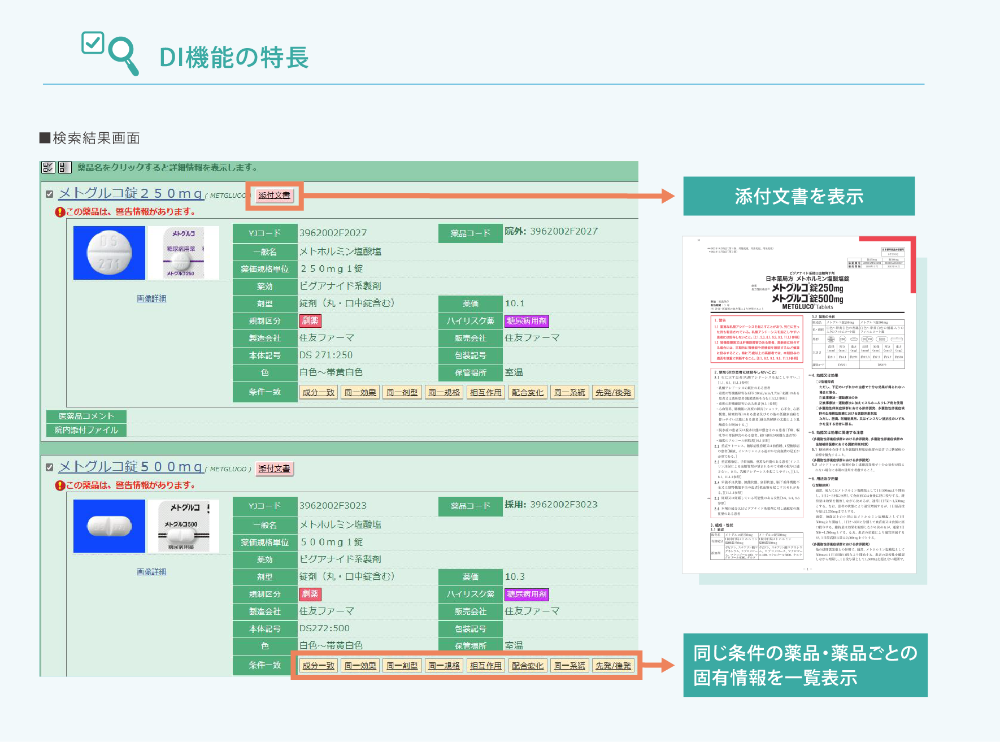The image size is (1000, 742).
Task: Click the red 劇薬 tag for 500mg
Action: point(310,594)
